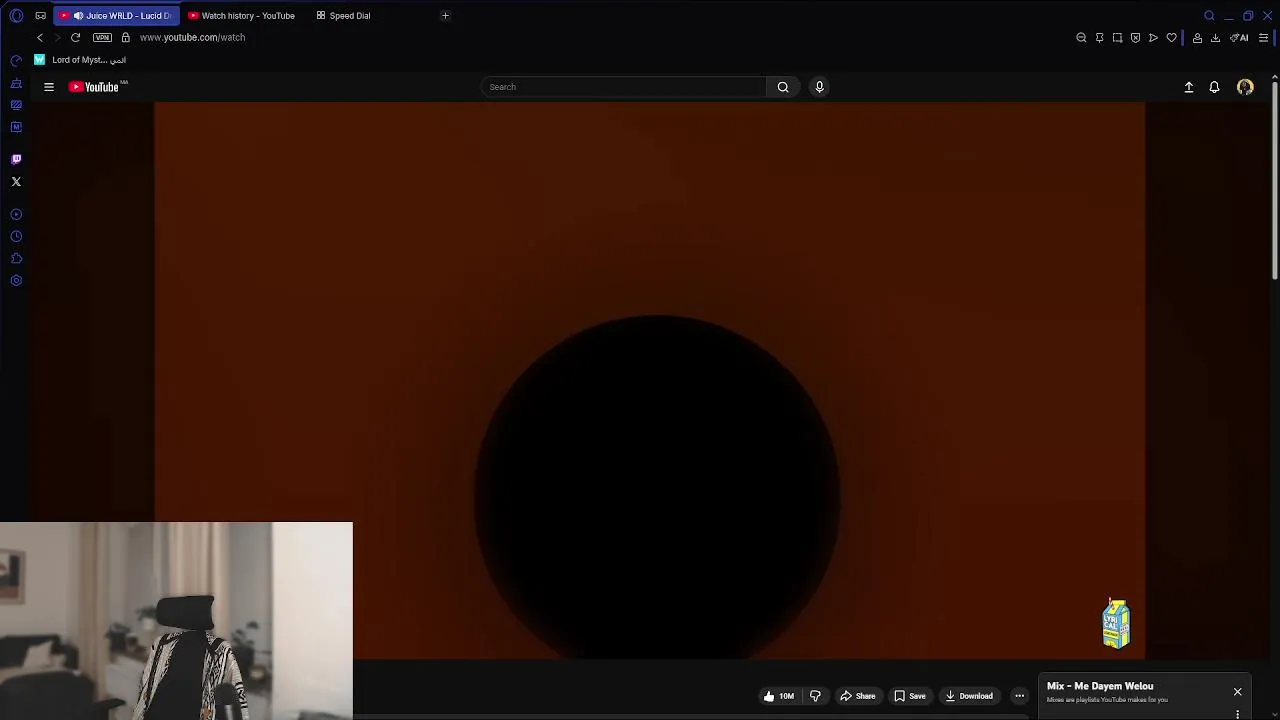Open the M-screen sidebar panel above Twitch
The height and width of the screenshot is (720, 1280).
(16, 127)
